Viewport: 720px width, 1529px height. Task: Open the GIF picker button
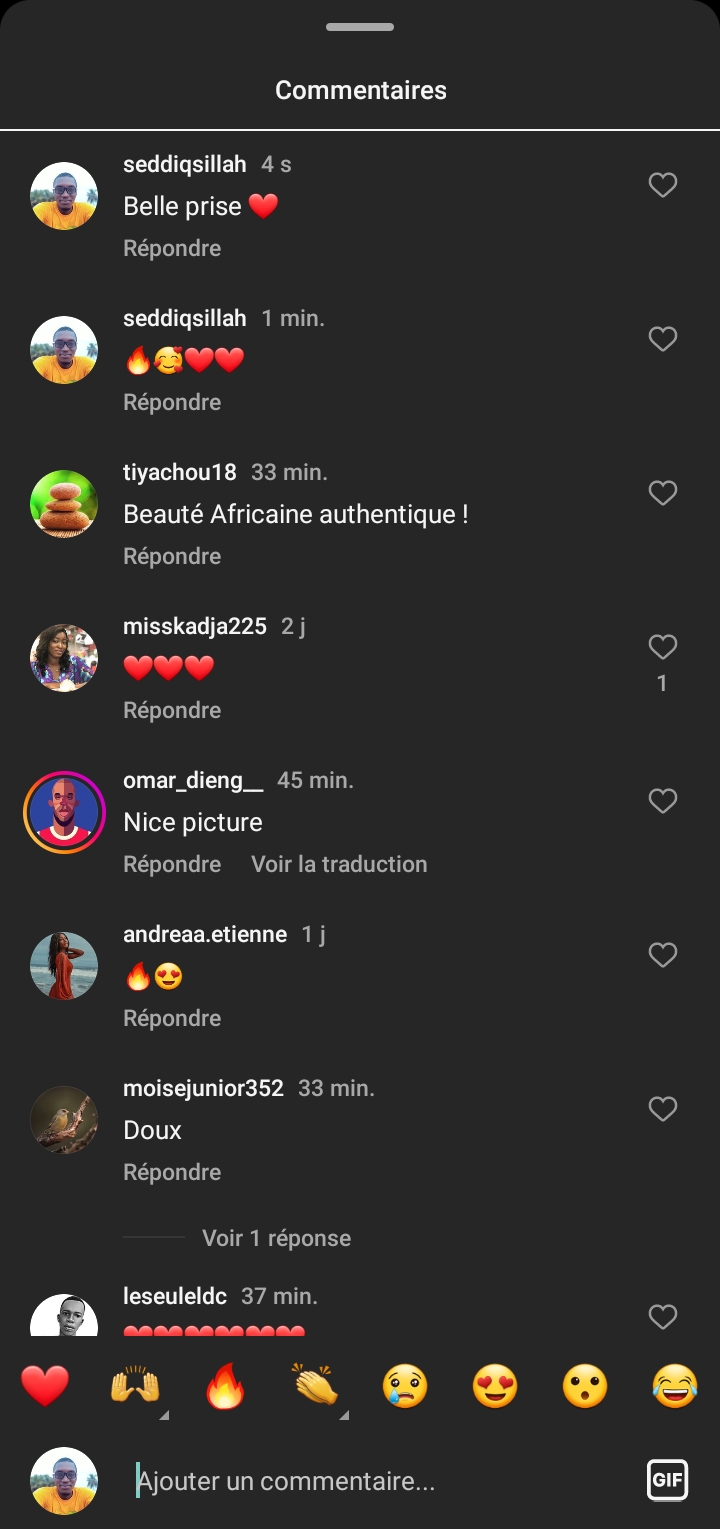[667, 1480]
